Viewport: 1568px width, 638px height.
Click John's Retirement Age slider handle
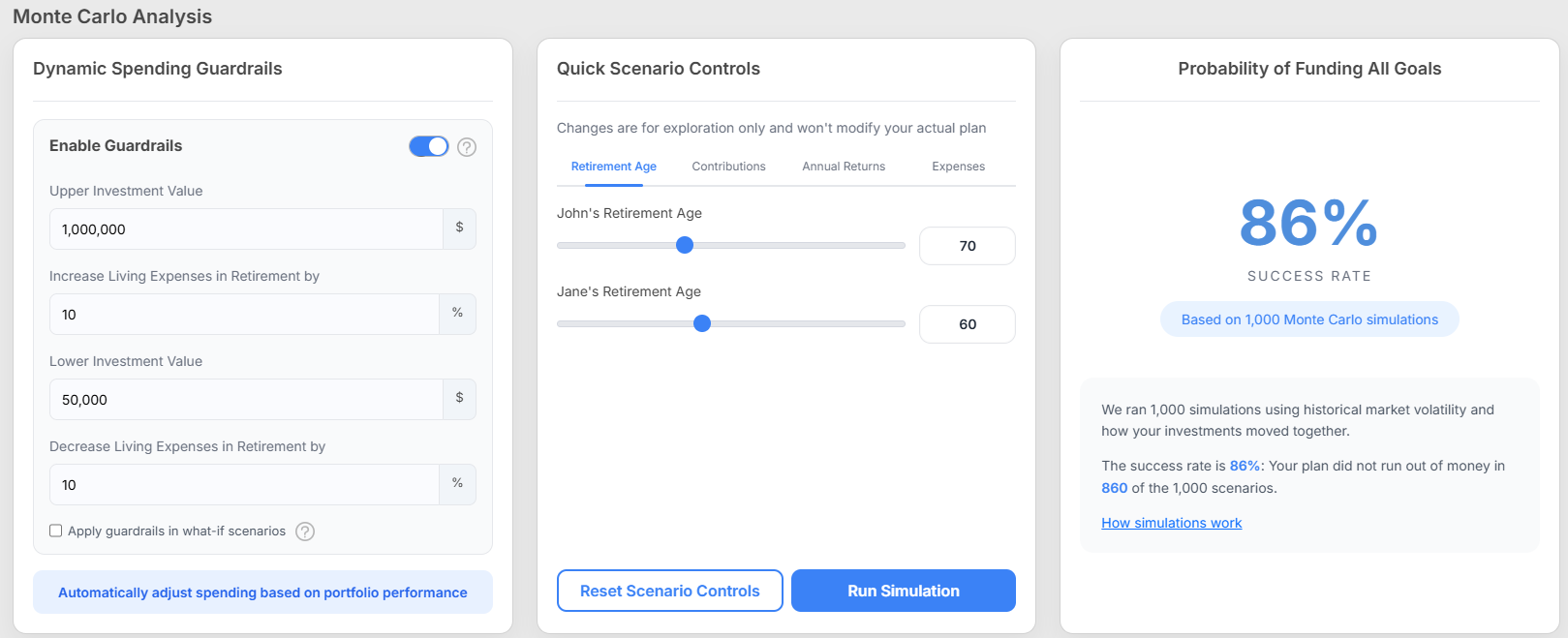[x=685, y=245]
